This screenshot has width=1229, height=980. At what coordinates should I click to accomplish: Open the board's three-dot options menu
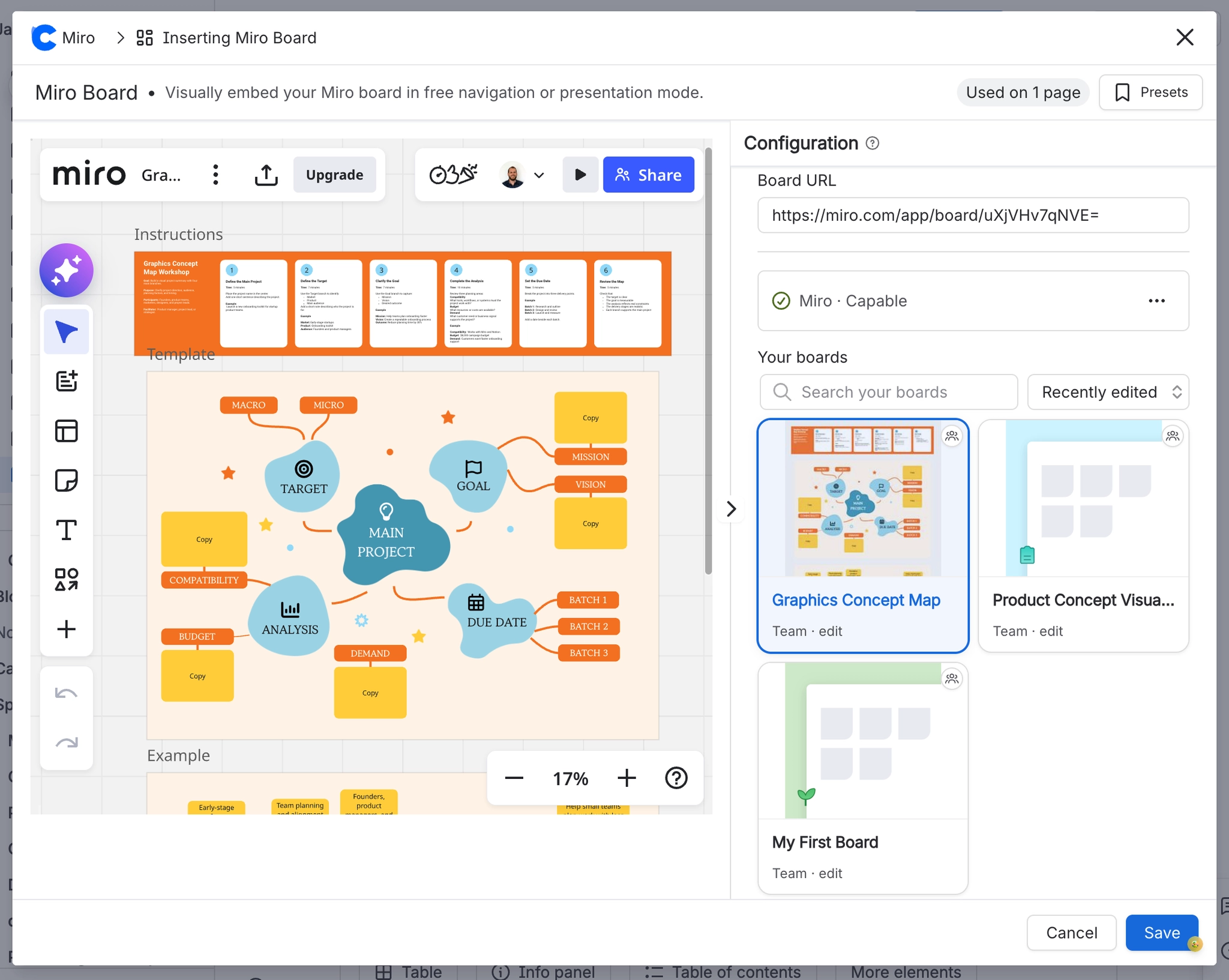215,175
